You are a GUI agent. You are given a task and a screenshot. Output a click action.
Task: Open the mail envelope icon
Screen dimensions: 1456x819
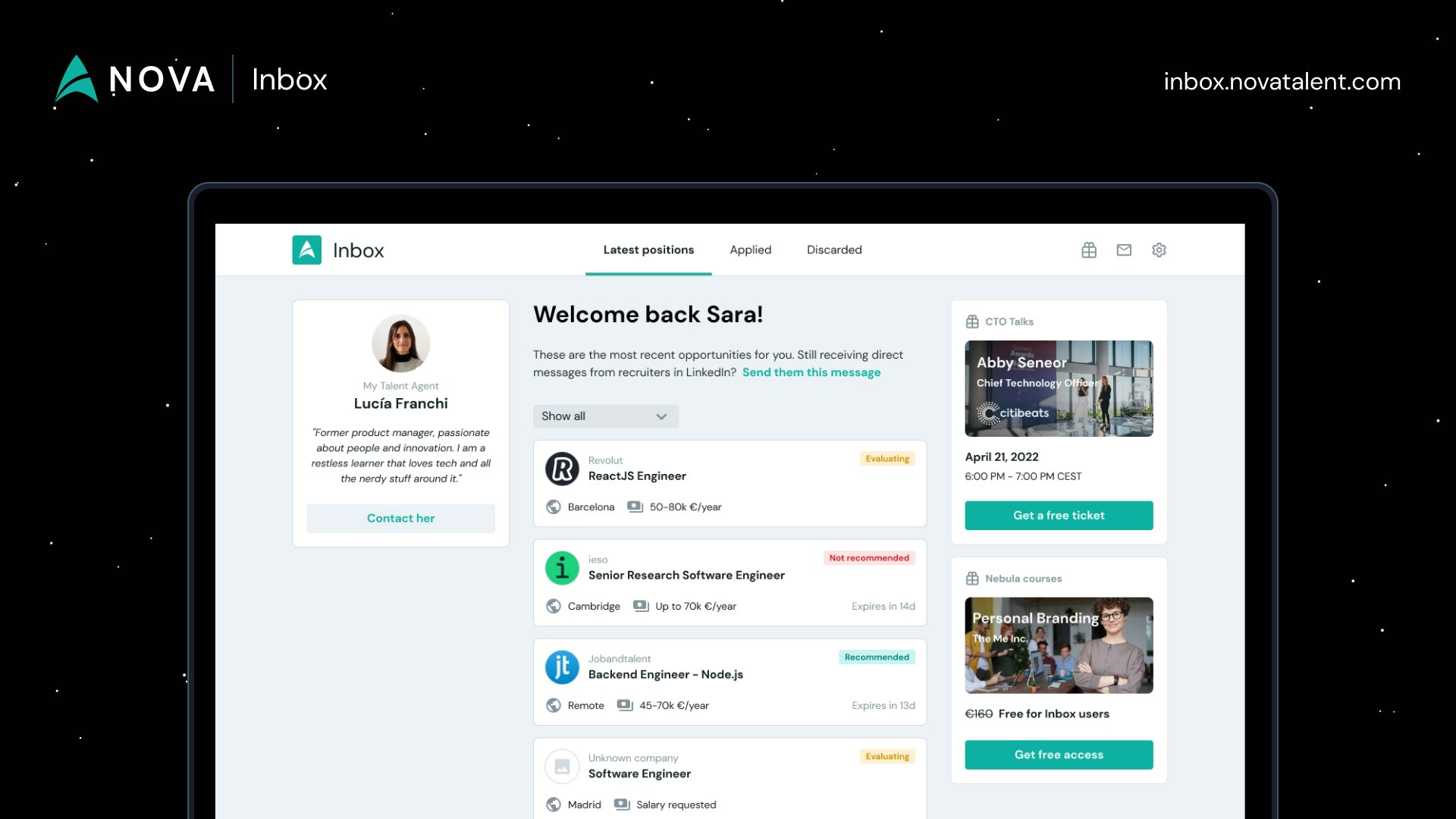click(1124, 250)
